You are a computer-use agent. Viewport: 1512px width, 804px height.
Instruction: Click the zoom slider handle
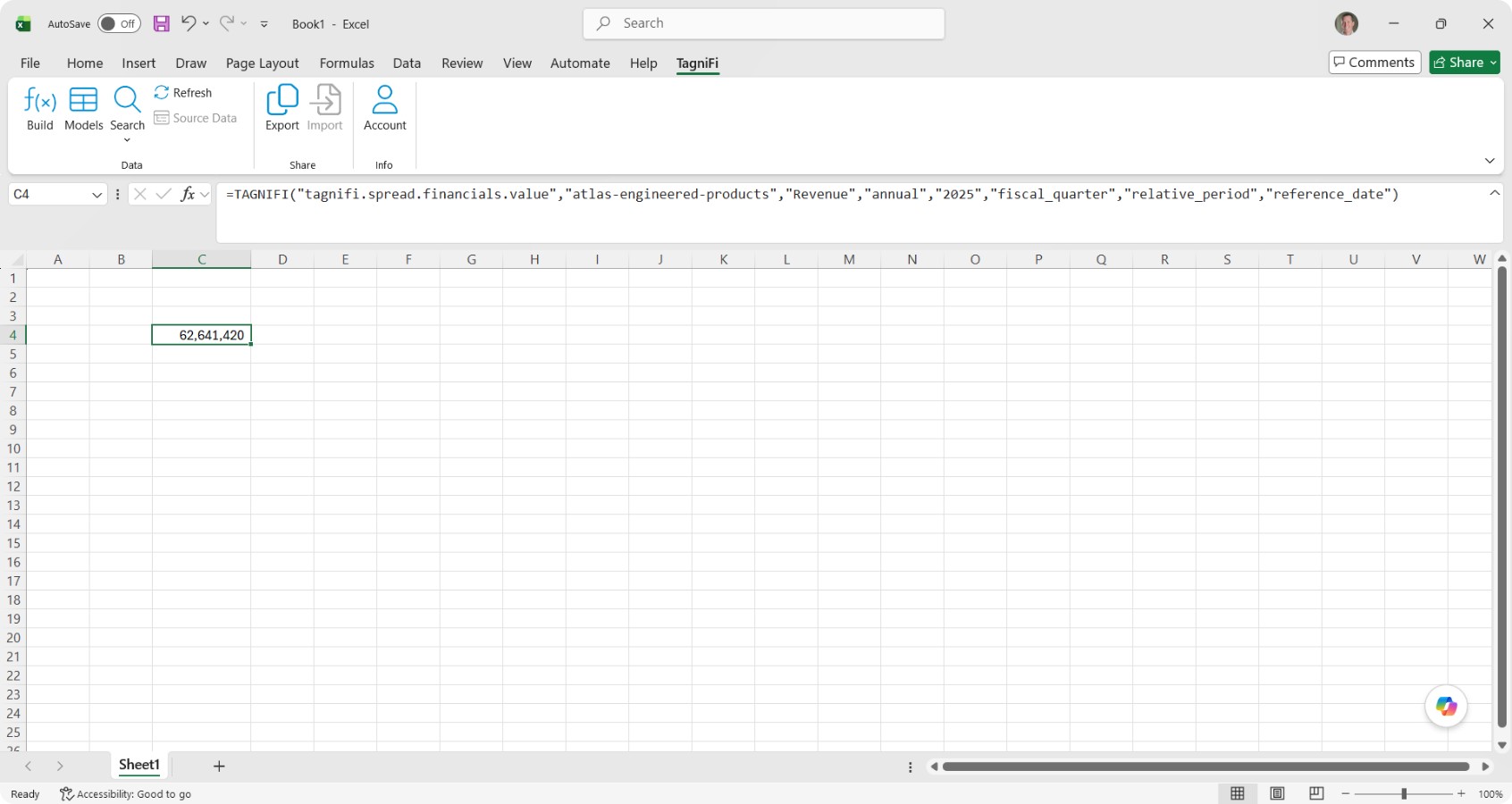(x=1404, y=793)
